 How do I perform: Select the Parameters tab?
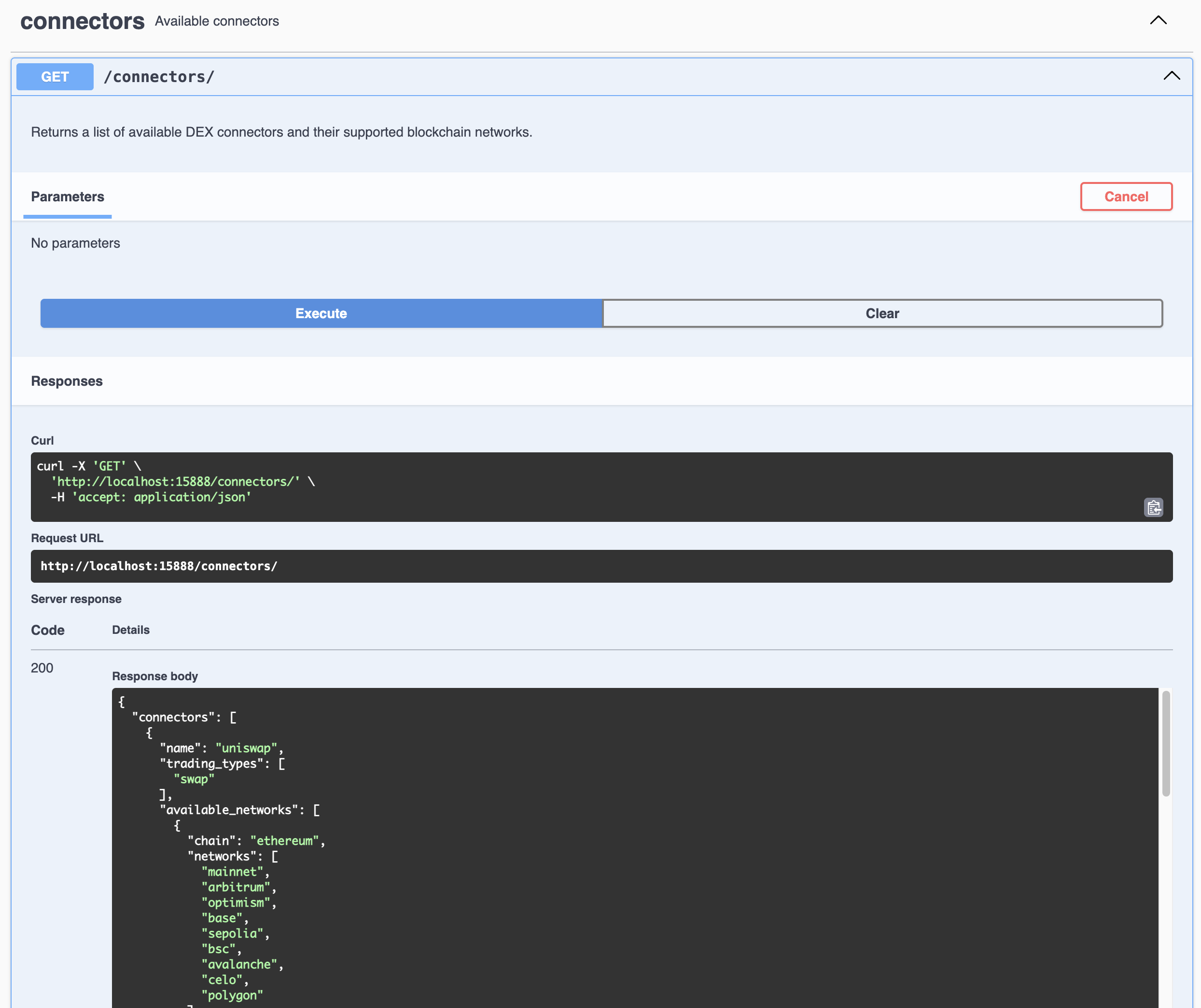point(68,197)
